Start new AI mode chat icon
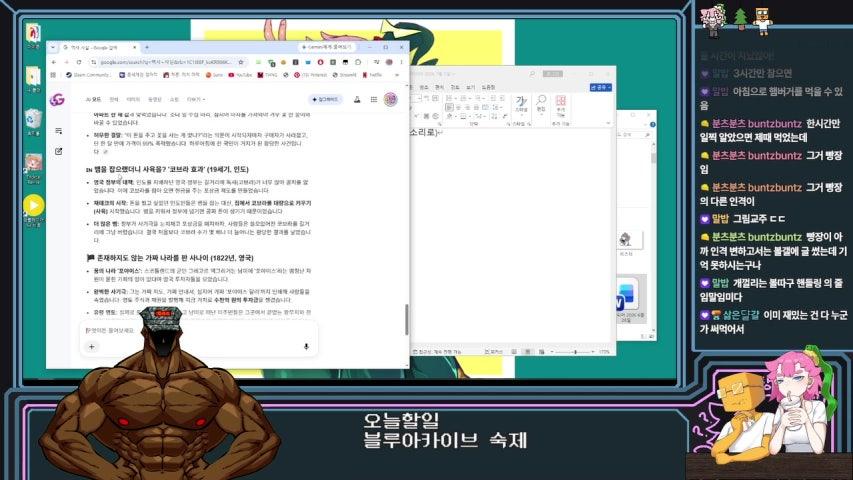 coord(58,151)
